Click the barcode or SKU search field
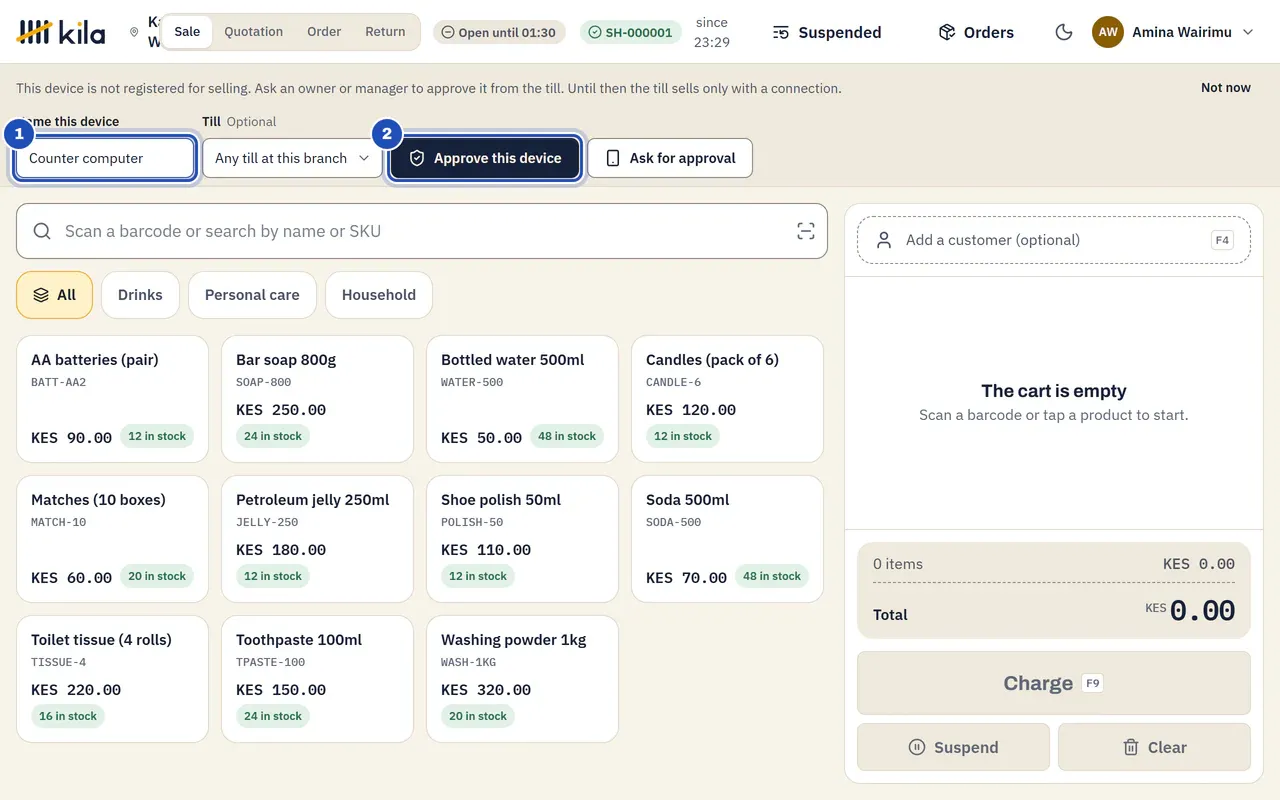This screenshot has height=800, width=1280. pos(422,231)
